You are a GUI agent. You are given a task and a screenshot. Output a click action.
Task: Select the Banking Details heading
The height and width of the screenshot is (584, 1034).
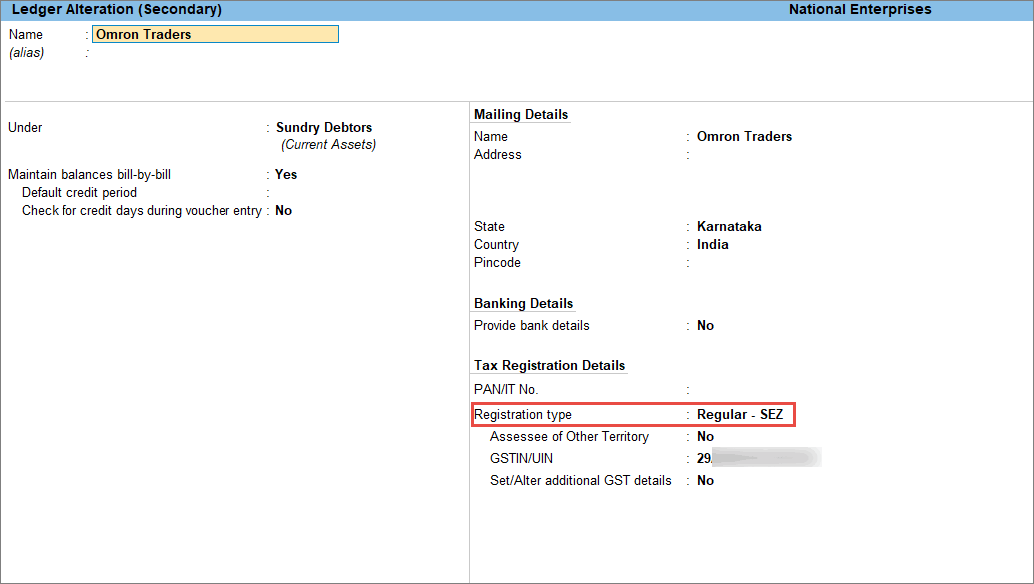click(x=524, y=304)
